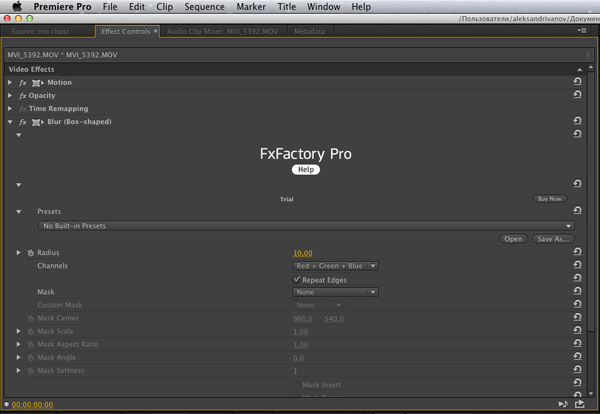Image resolution: width=600 pixels, height=414 pixels.
Task: Collapse the Video Effects section arrow
Action: click(x=579, y=69)
